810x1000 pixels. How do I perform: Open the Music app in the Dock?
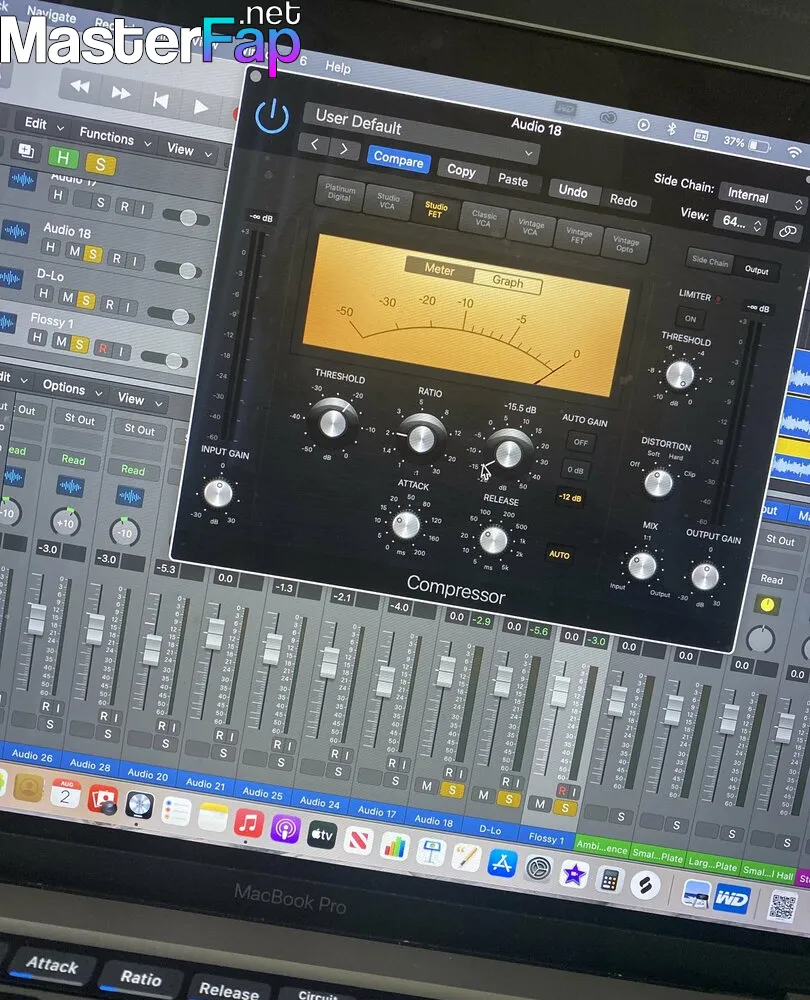click(249, 824)
